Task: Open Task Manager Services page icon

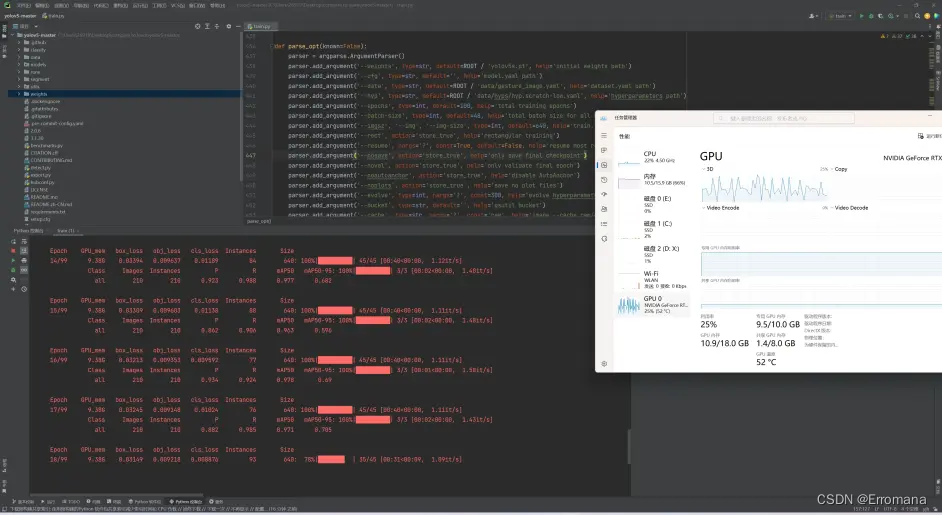Action: click(x=604, y=239)
